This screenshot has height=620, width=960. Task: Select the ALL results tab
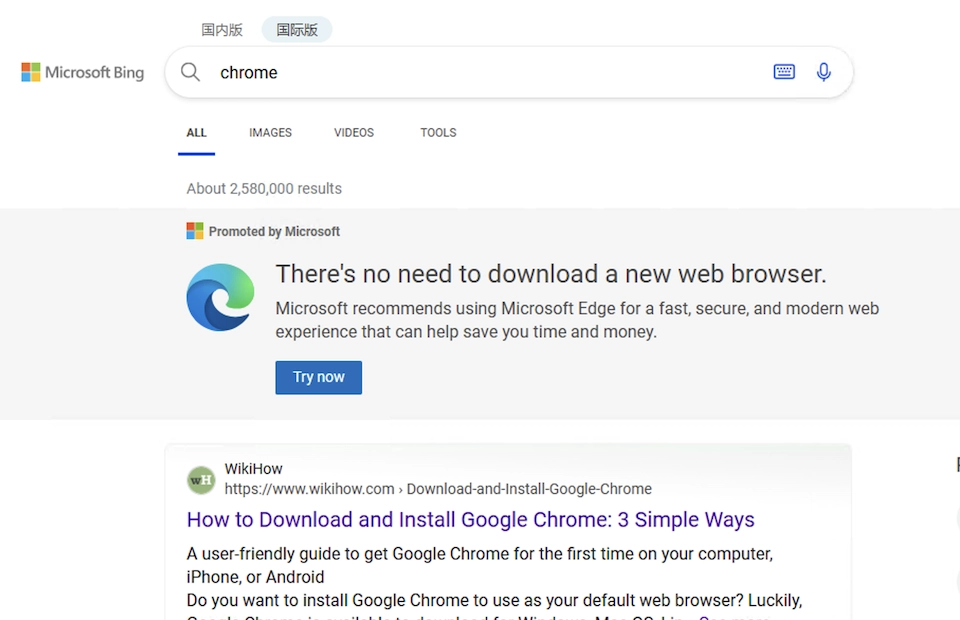[197, 133]
